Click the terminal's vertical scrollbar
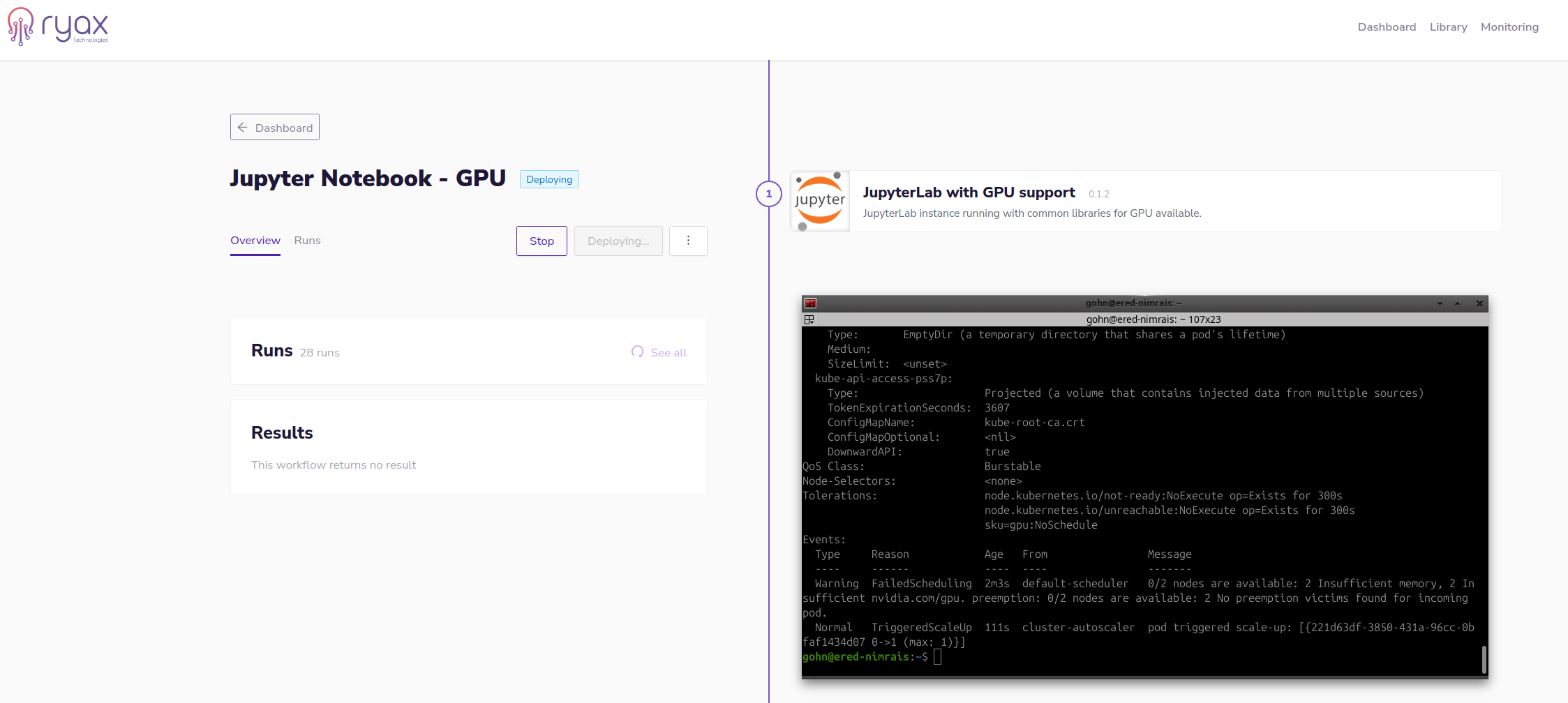This screenshot has width=1568, height=703. point(1484,659)
